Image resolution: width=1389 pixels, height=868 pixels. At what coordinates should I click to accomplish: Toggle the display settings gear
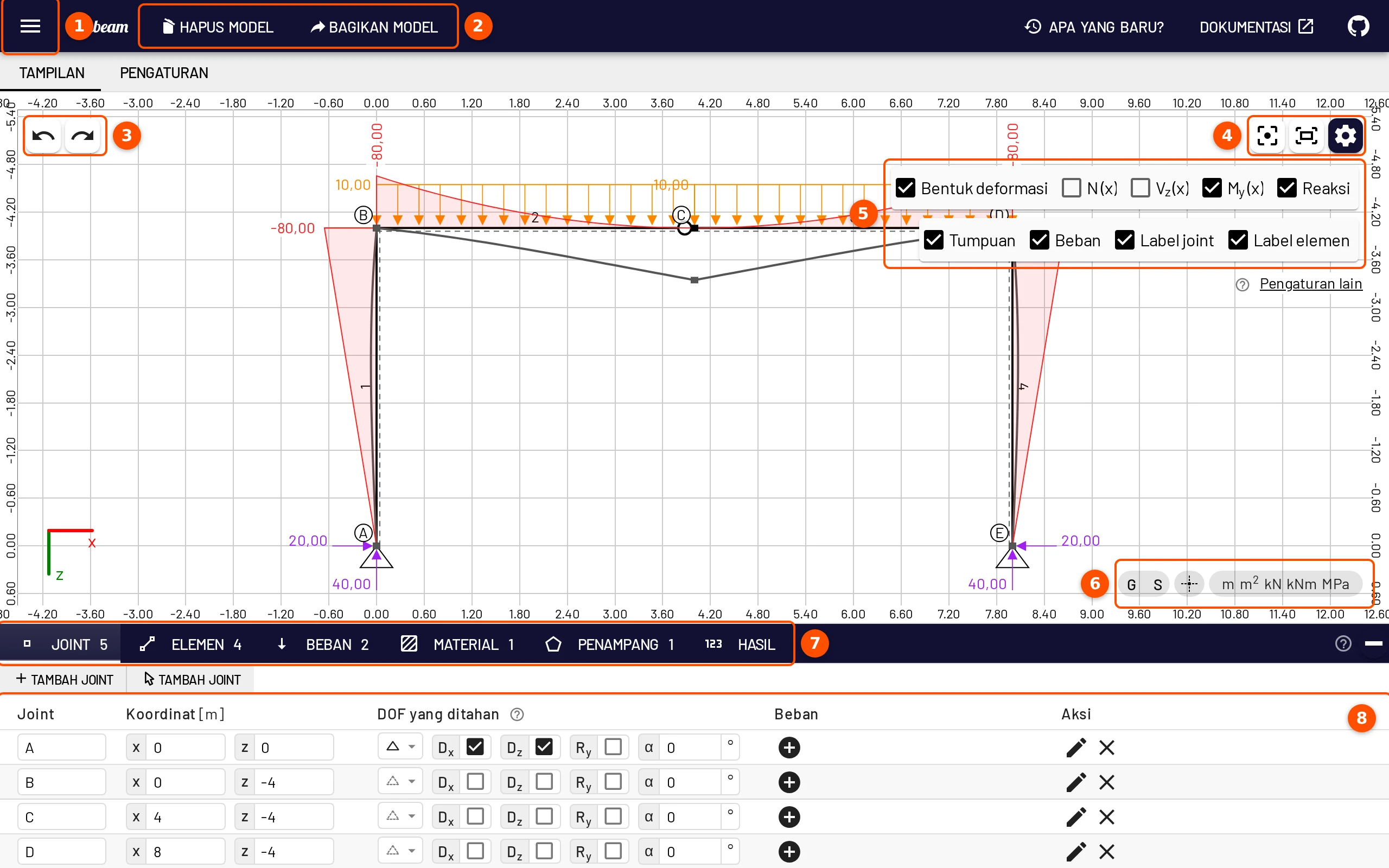[1346, 136]
